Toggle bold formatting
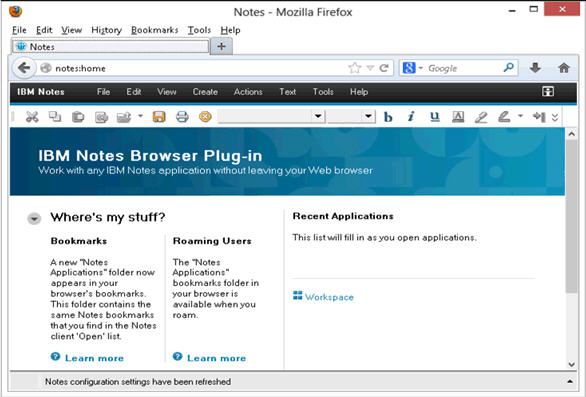The width and height of the screenshot is (586, 397). 388,117
